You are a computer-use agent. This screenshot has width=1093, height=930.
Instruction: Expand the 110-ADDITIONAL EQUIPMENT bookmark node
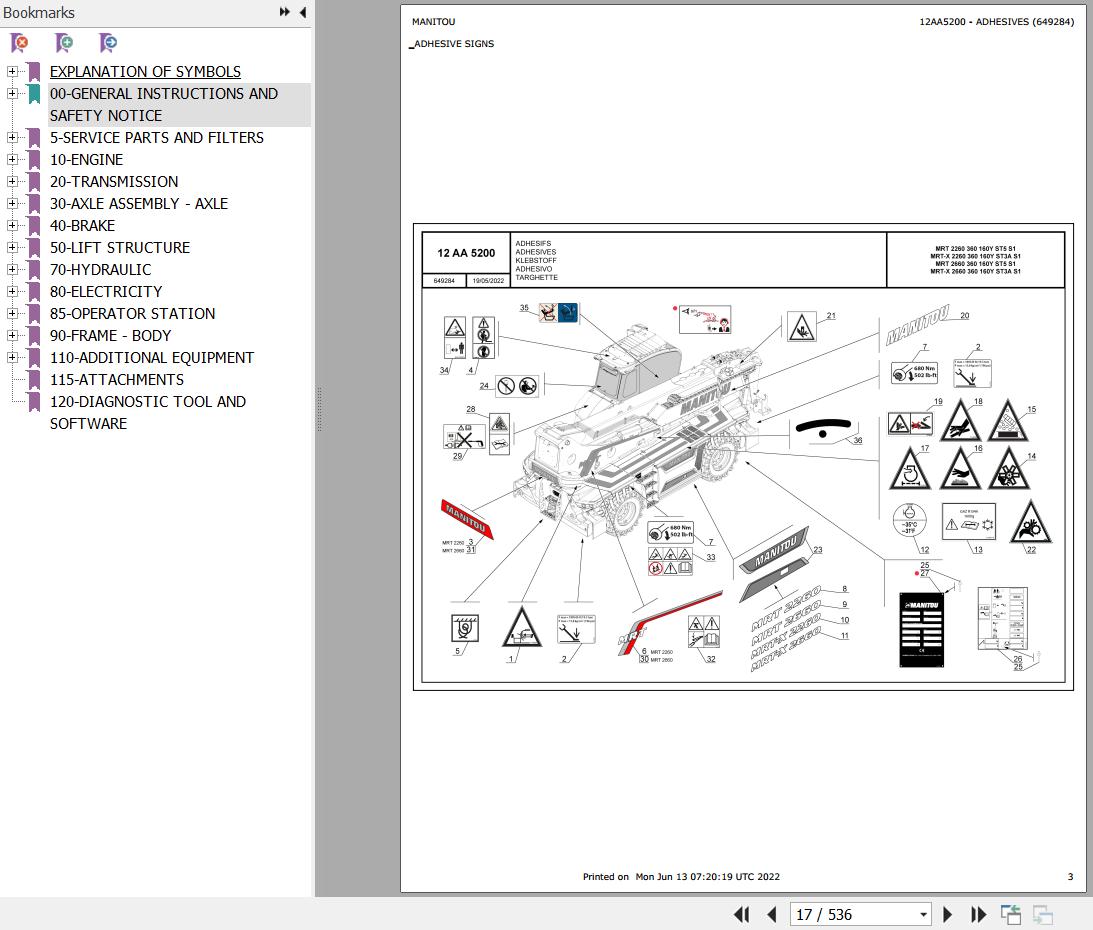tap(12, 358)
